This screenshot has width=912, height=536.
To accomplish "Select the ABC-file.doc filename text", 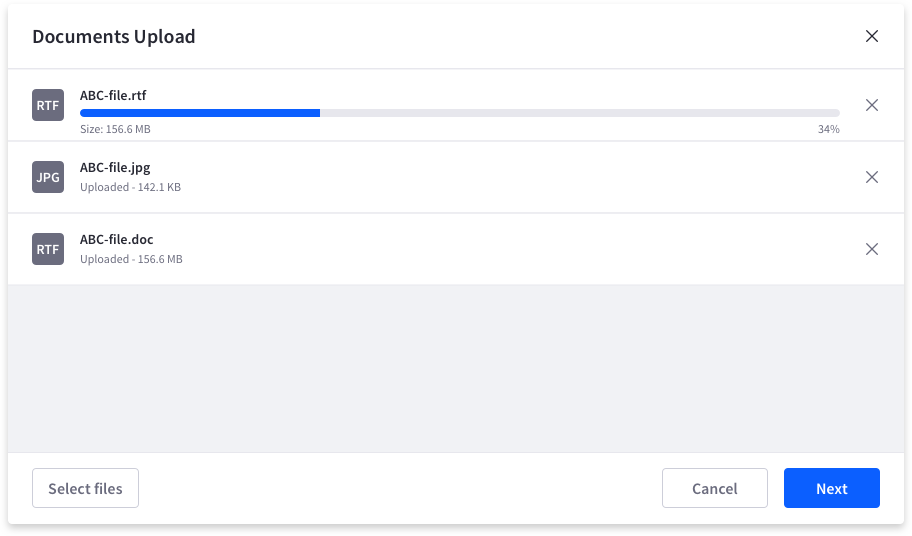I will click(116, 240).
